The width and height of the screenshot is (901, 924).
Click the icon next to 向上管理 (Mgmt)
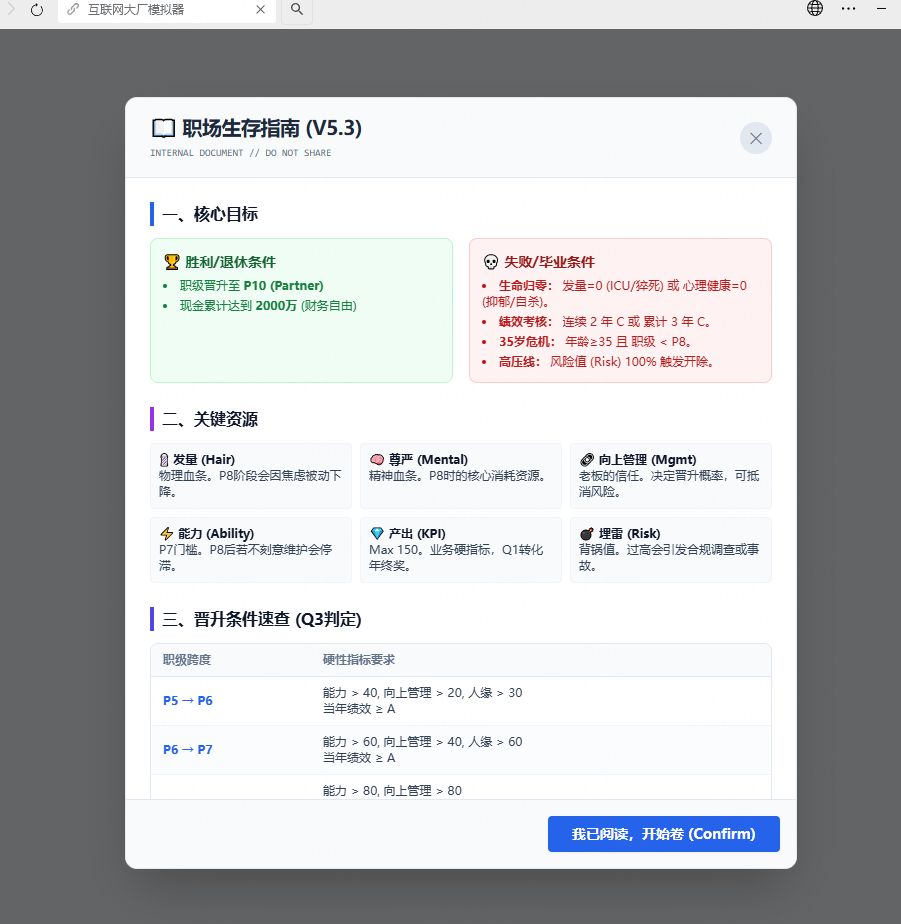pyautogui.click(x=587, y=460)
